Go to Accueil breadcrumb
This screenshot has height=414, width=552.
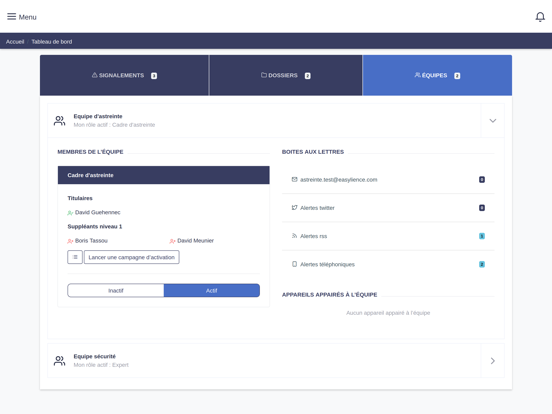coord(15,42)
